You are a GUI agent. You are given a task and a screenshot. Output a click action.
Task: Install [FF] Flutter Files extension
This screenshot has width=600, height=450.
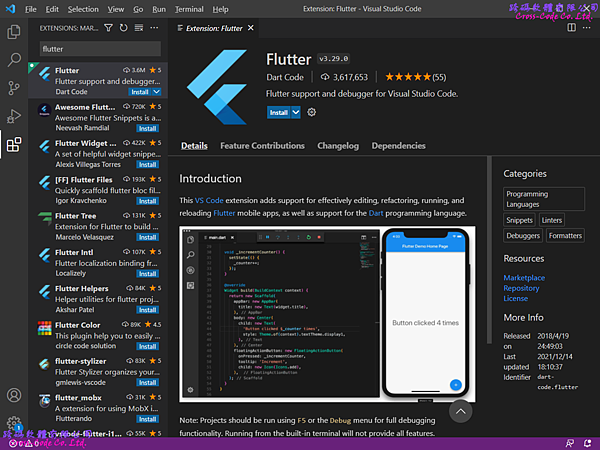point(147,201)
